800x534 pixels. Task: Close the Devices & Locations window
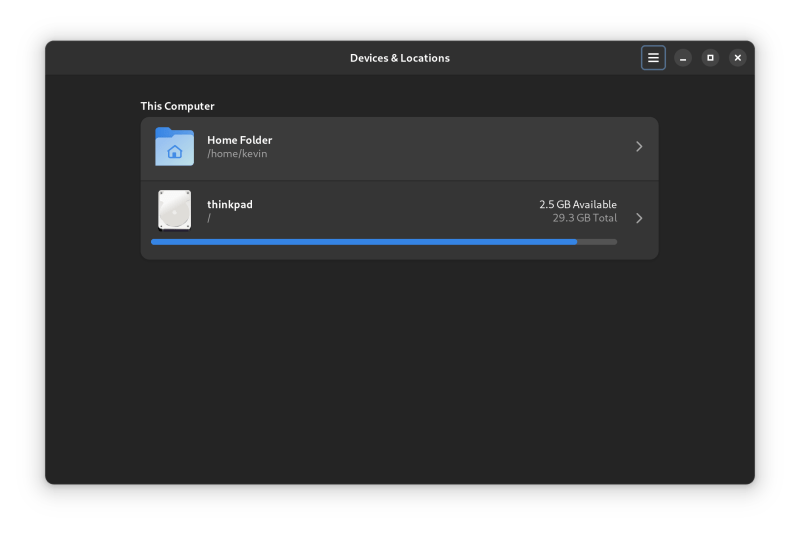(738, 58)
